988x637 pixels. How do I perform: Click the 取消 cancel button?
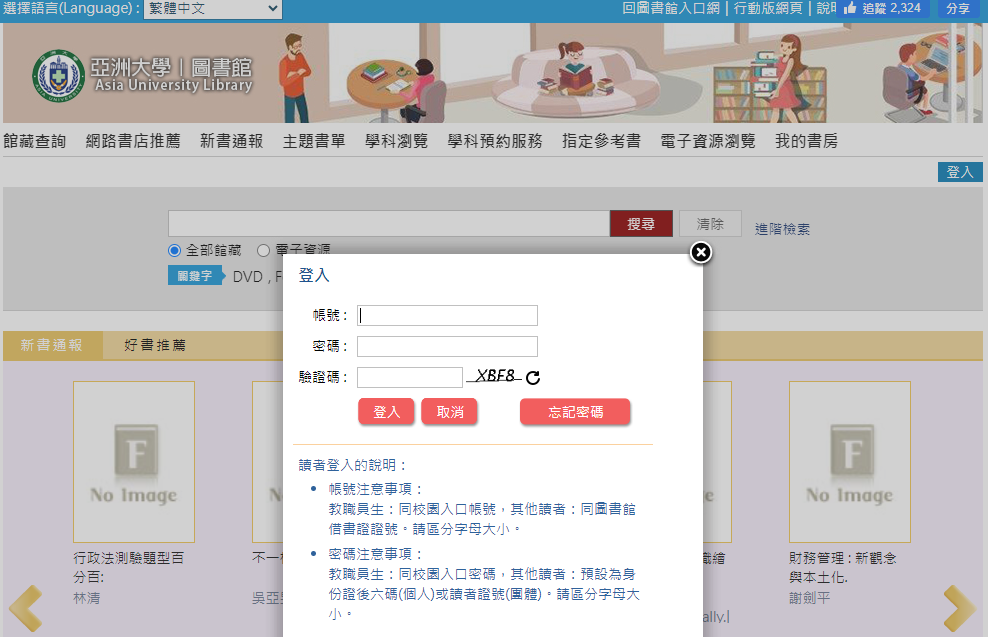click(x=449, y=411)
